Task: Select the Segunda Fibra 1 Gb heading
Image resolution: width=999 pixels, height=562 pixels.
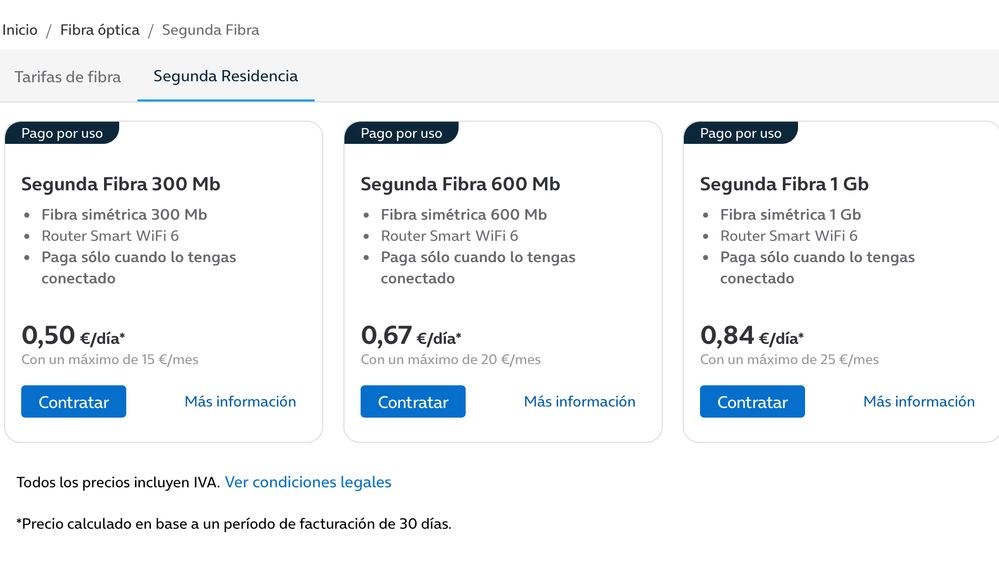Action: pyautogui.click(x=784, y=184)
